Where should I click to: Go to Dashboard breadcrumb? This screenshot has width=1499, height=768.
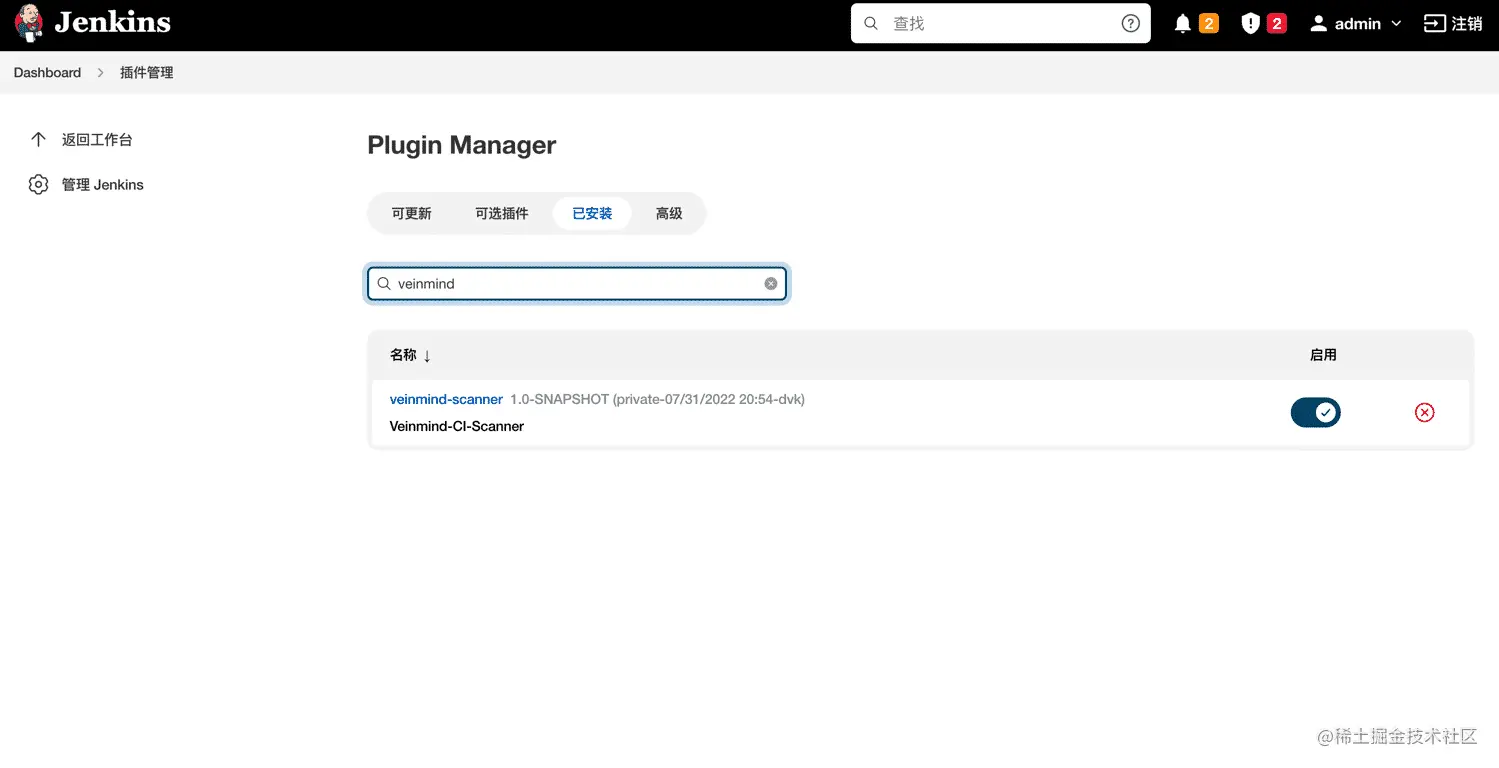click(x=47, y=72)
